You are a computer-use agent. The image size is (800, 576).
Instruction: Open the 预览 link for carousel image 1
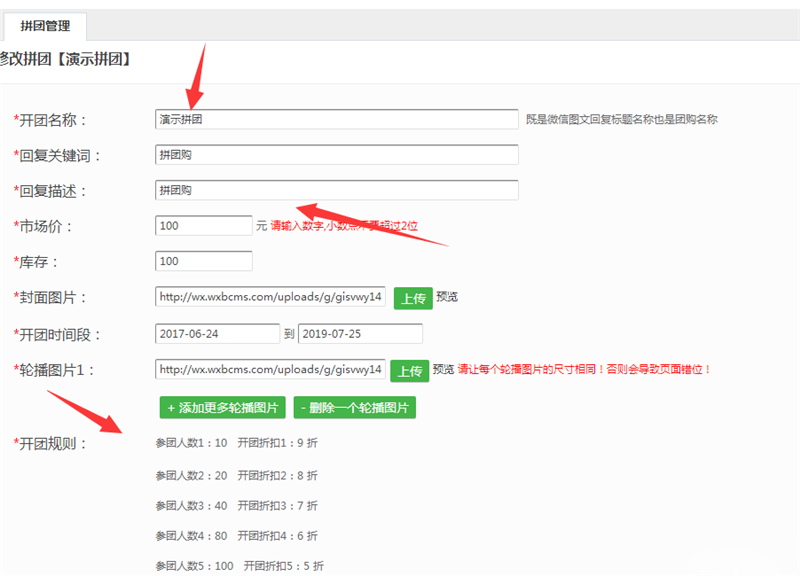443,369
